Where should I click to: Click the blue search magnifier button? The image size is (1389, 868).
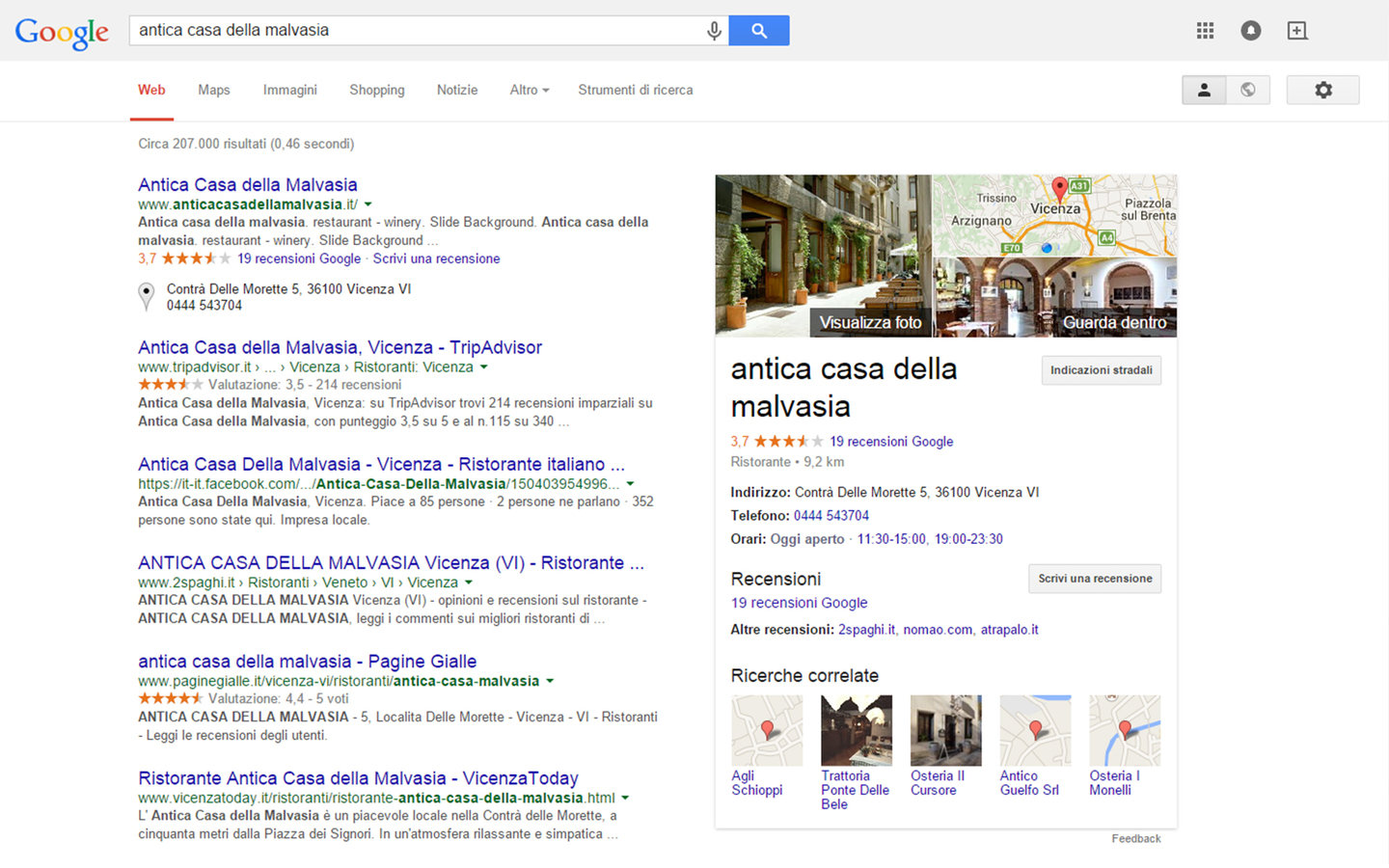coord(759,31)
